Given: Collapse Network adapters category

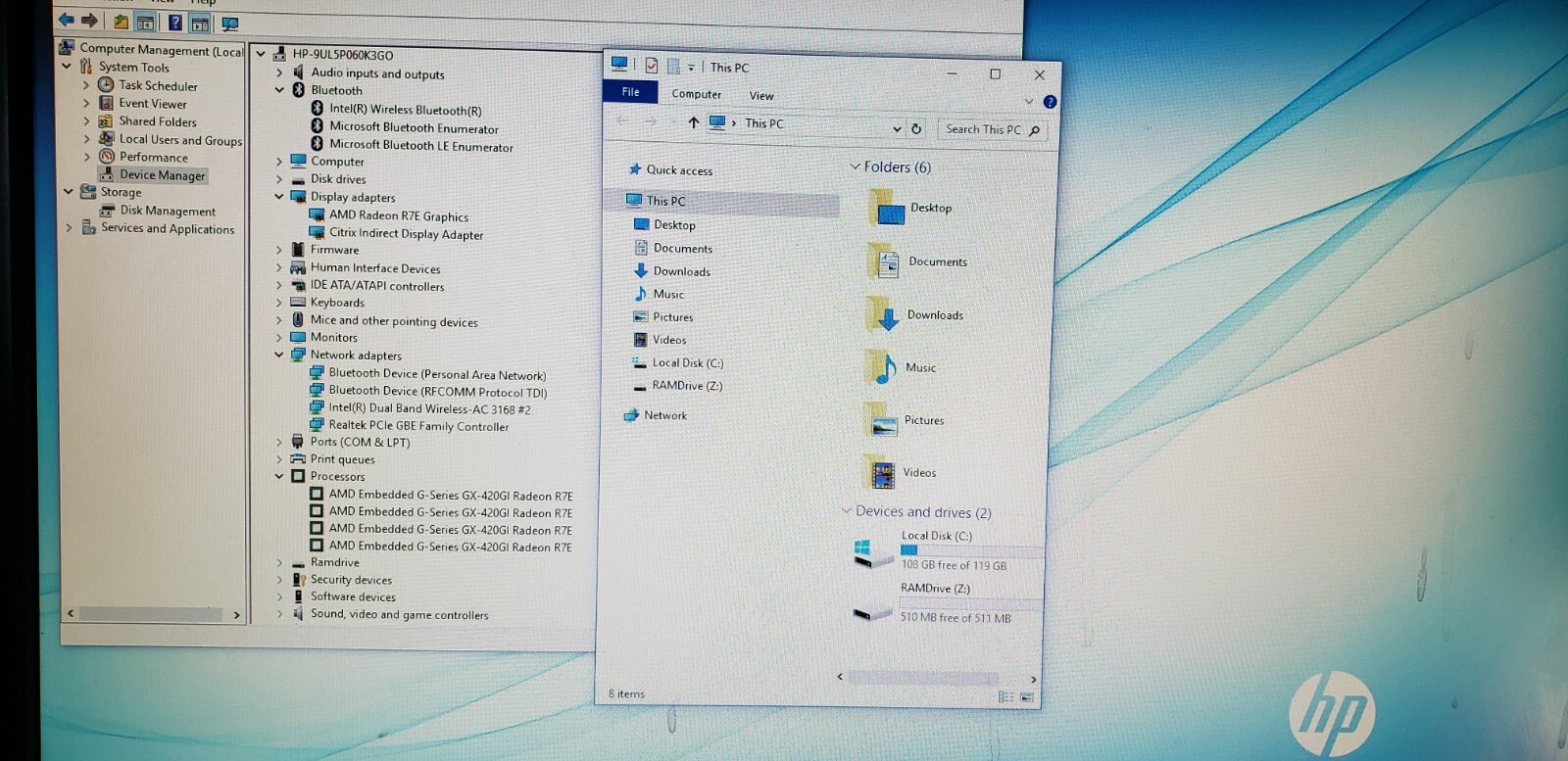Looking at the screenshot, I should pos(279,355).
